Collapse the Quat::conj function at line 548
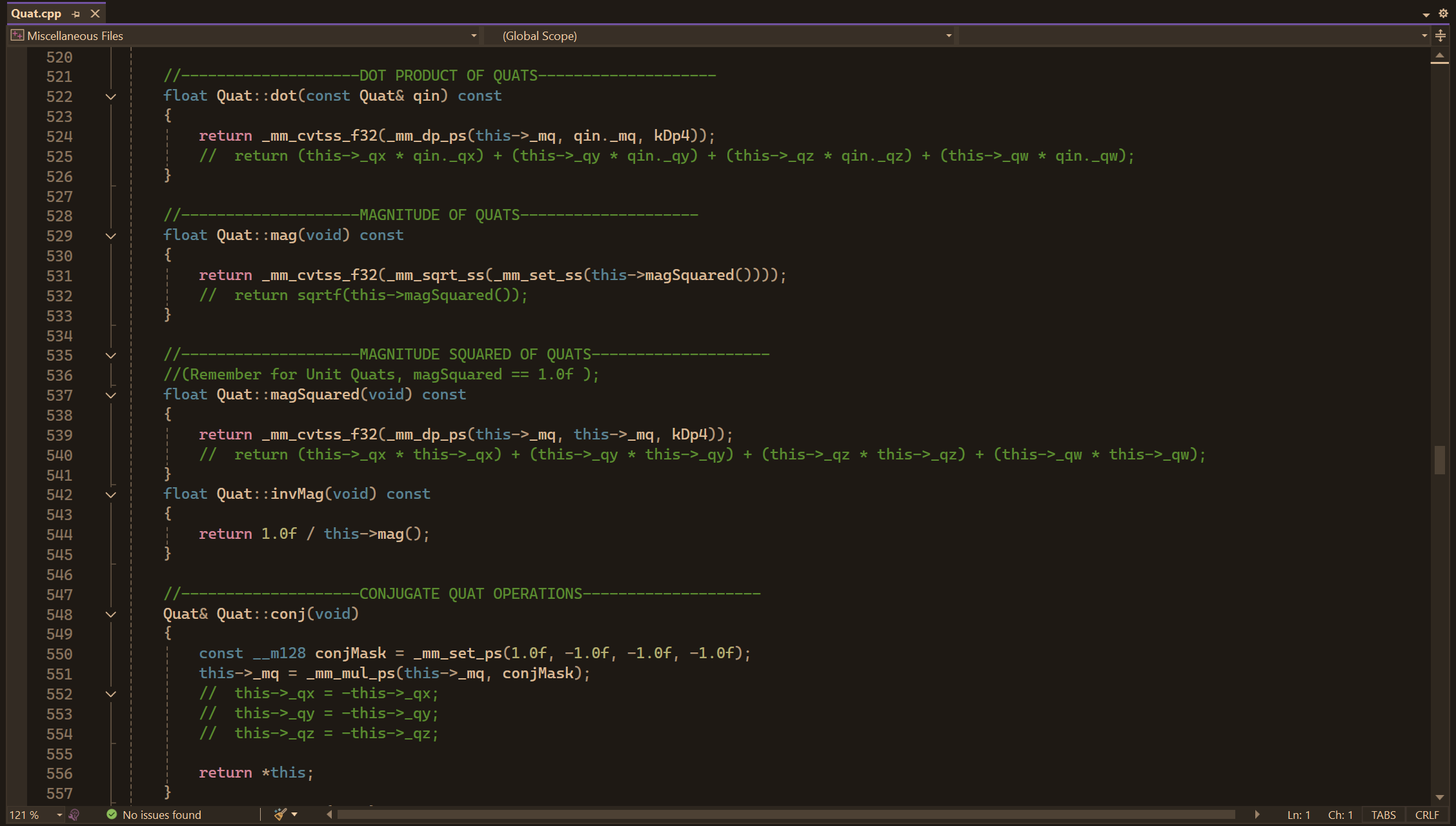Image resolution: width=1456 pixels, height=826 pixels. pos(111,614)
